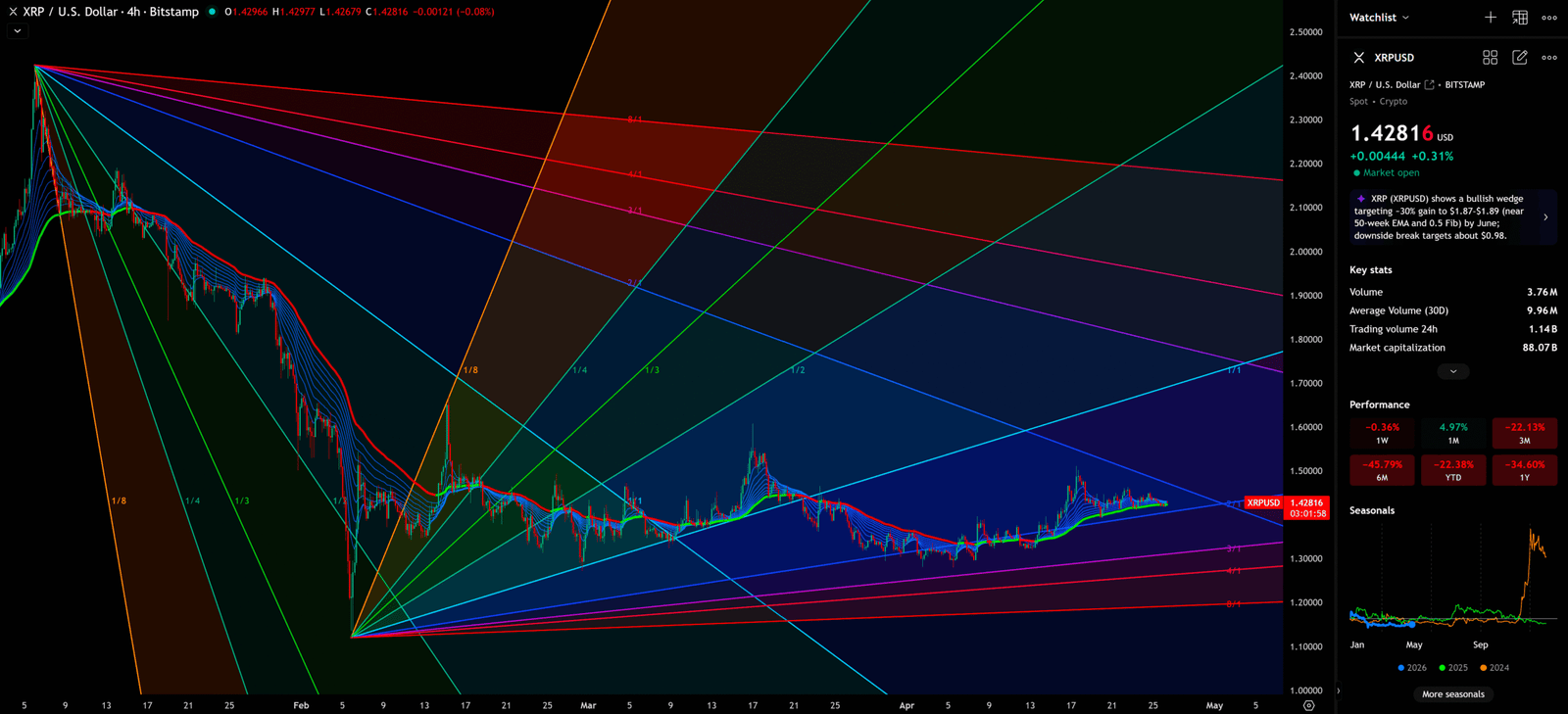This screenshot has height=714, width=1568.
Task: Click the edit note icon beside XRPUSD
Action: click(x=1520, y=58)
